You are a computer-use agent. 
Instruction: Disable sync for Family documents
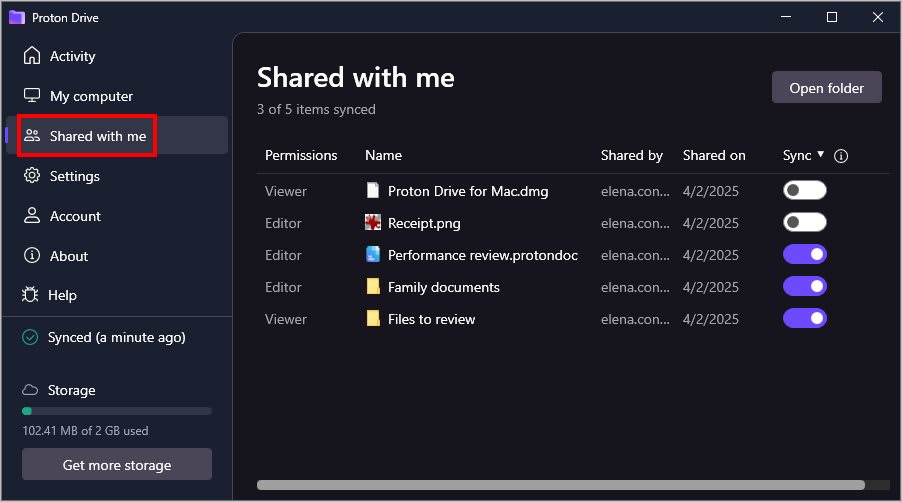804,286
